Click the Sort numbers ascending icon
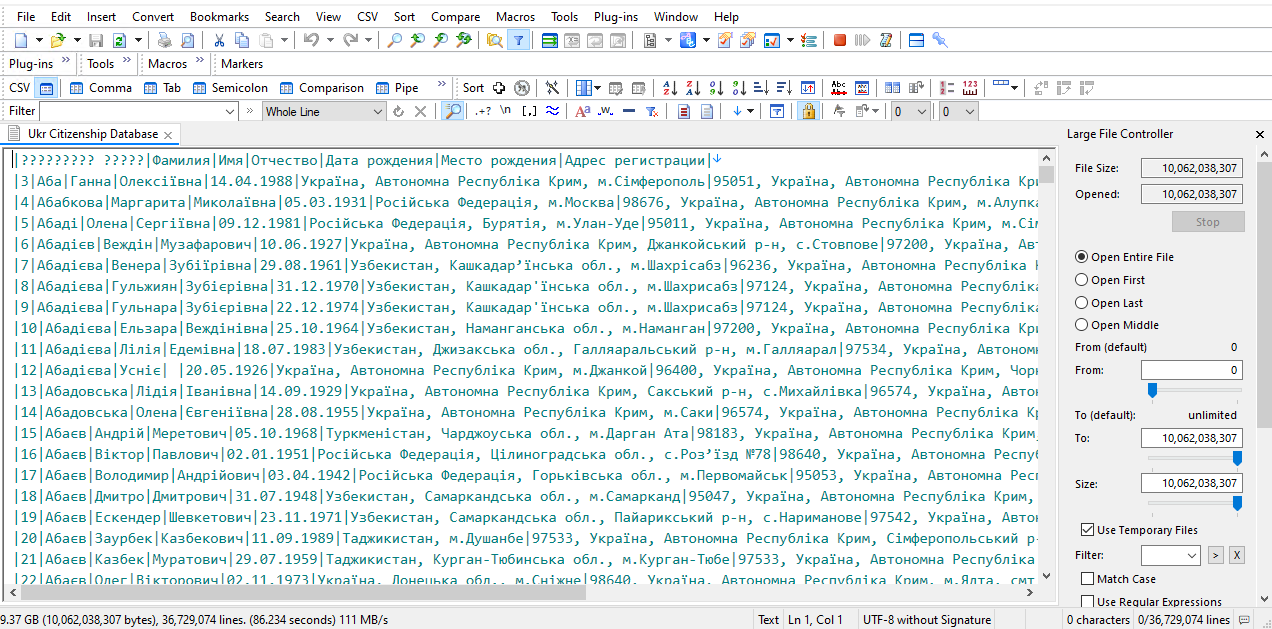Screen dimensions: 1272x629 (x=715, y=87)
